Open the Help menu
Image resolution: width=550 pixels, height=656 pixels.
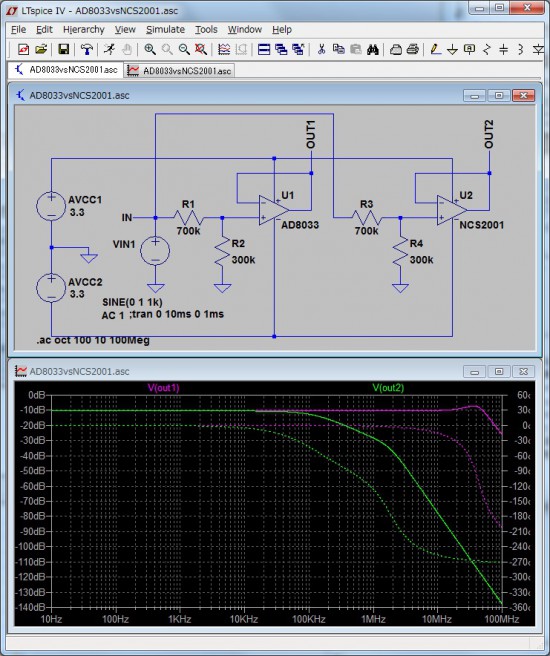[x=282, y=30]
